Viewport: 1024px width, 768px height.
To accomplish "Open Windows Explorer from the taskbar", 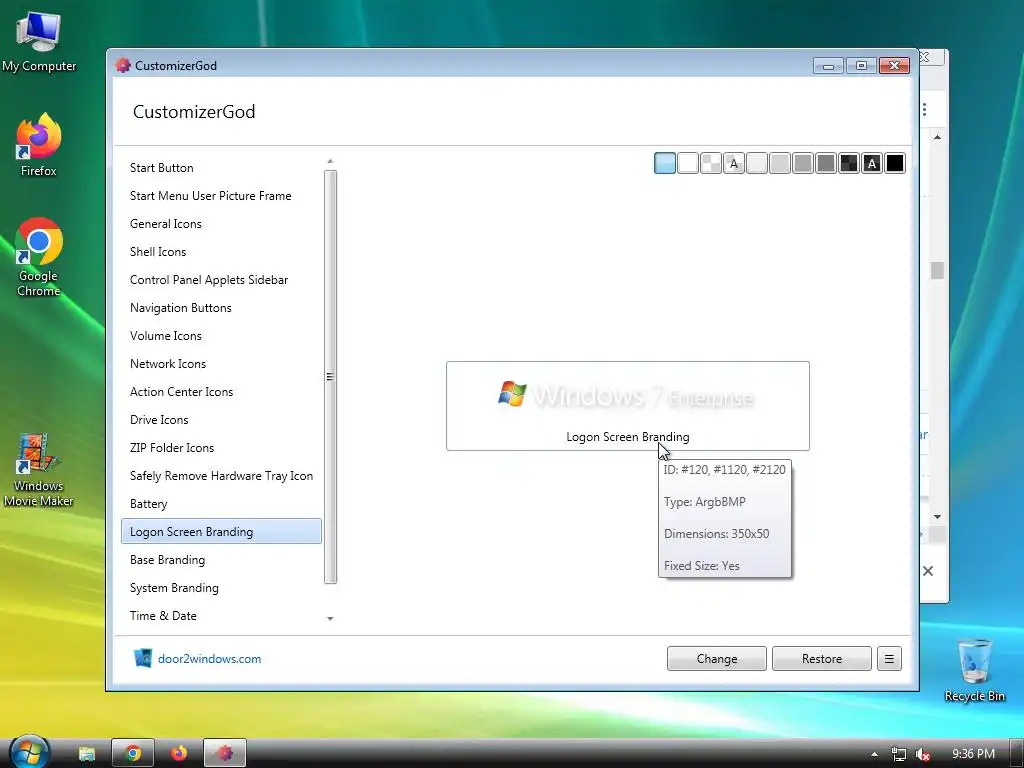I will tap(87, 754).
